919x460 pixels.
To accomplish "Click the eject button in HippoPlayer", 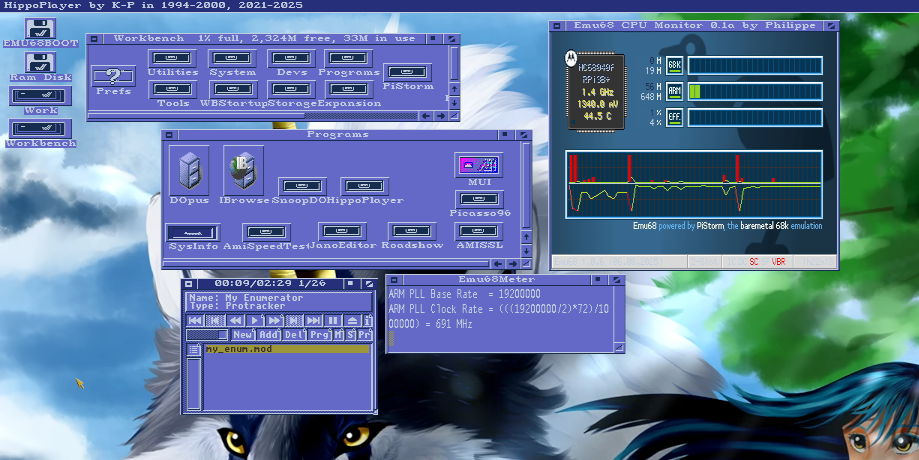I will pyautogui.click(x=351, y=320).
